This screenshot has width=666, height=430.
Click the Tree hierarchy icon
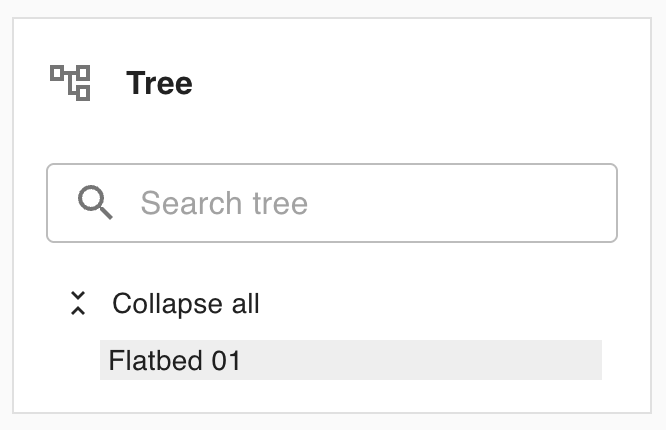(x=71, y=82)
